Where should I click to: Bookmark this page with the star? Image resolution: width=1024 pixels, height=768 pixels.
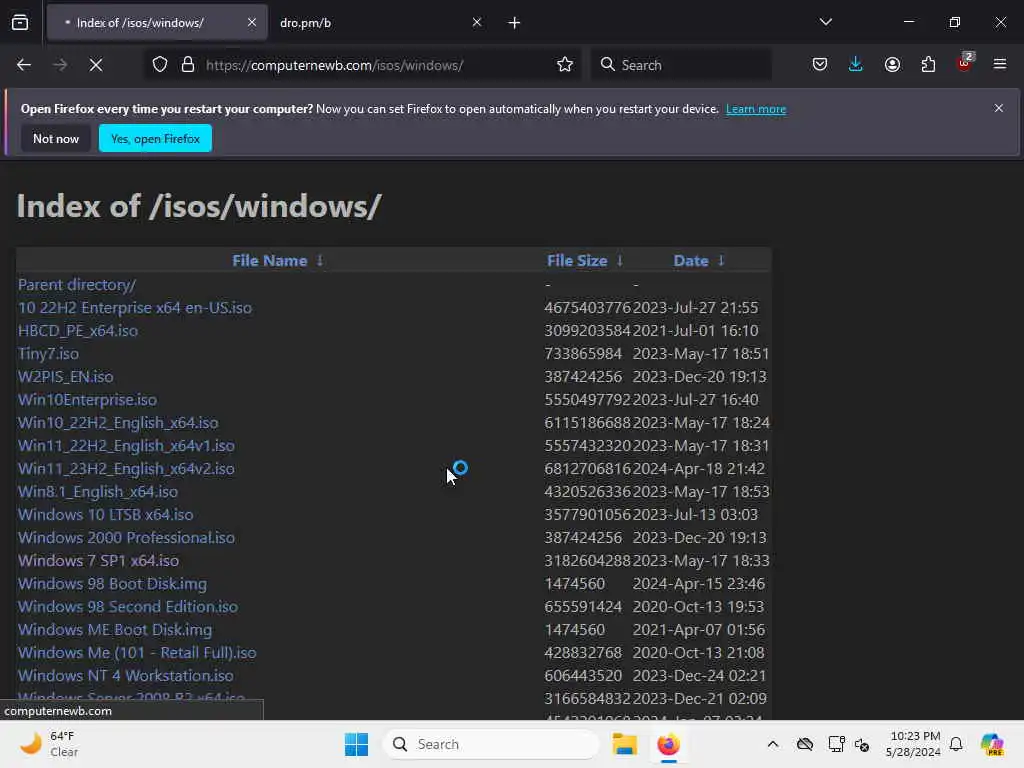pyautogui.click(x=565, y=65)
